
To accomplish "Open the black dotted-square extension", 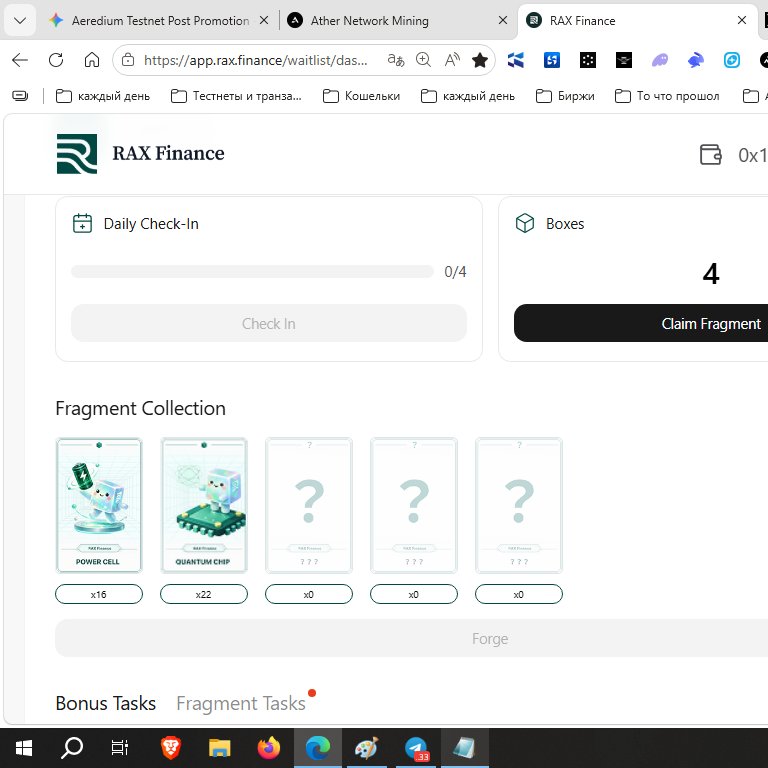I will click(588, 60).
